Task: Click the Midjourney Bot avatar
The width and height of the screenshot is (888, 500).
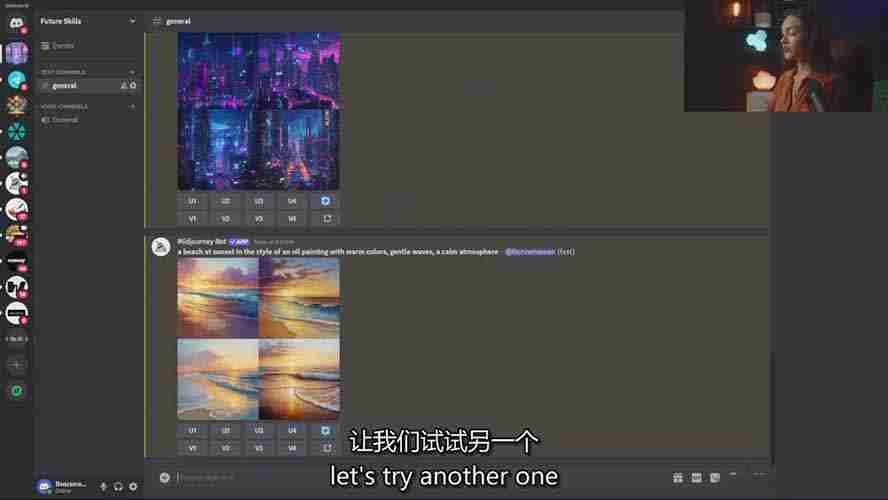Action: click(160, 247)
